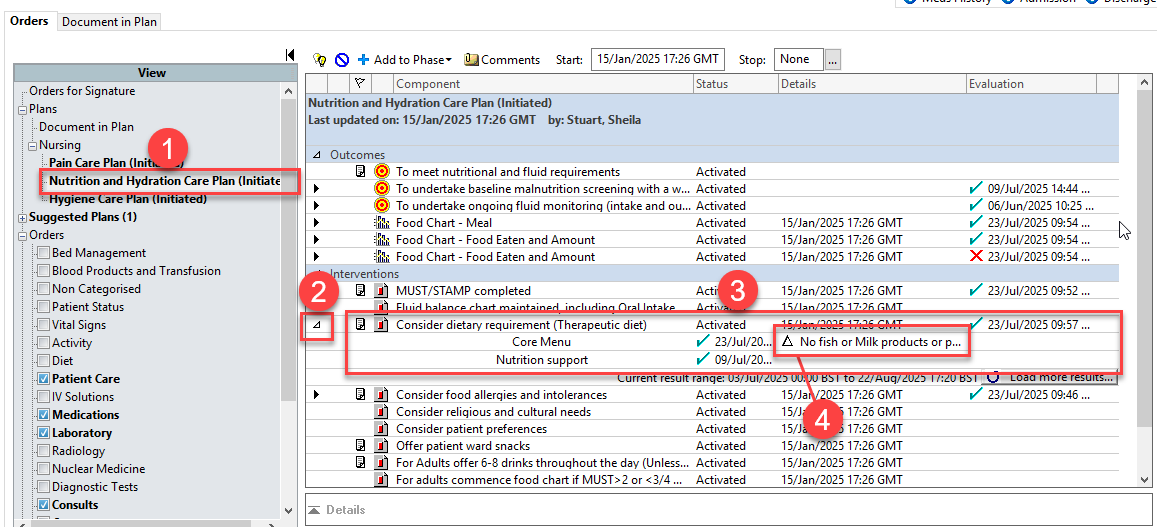
Task: Switch to the Document in Plan tab
Action: (x=109, y=21)
